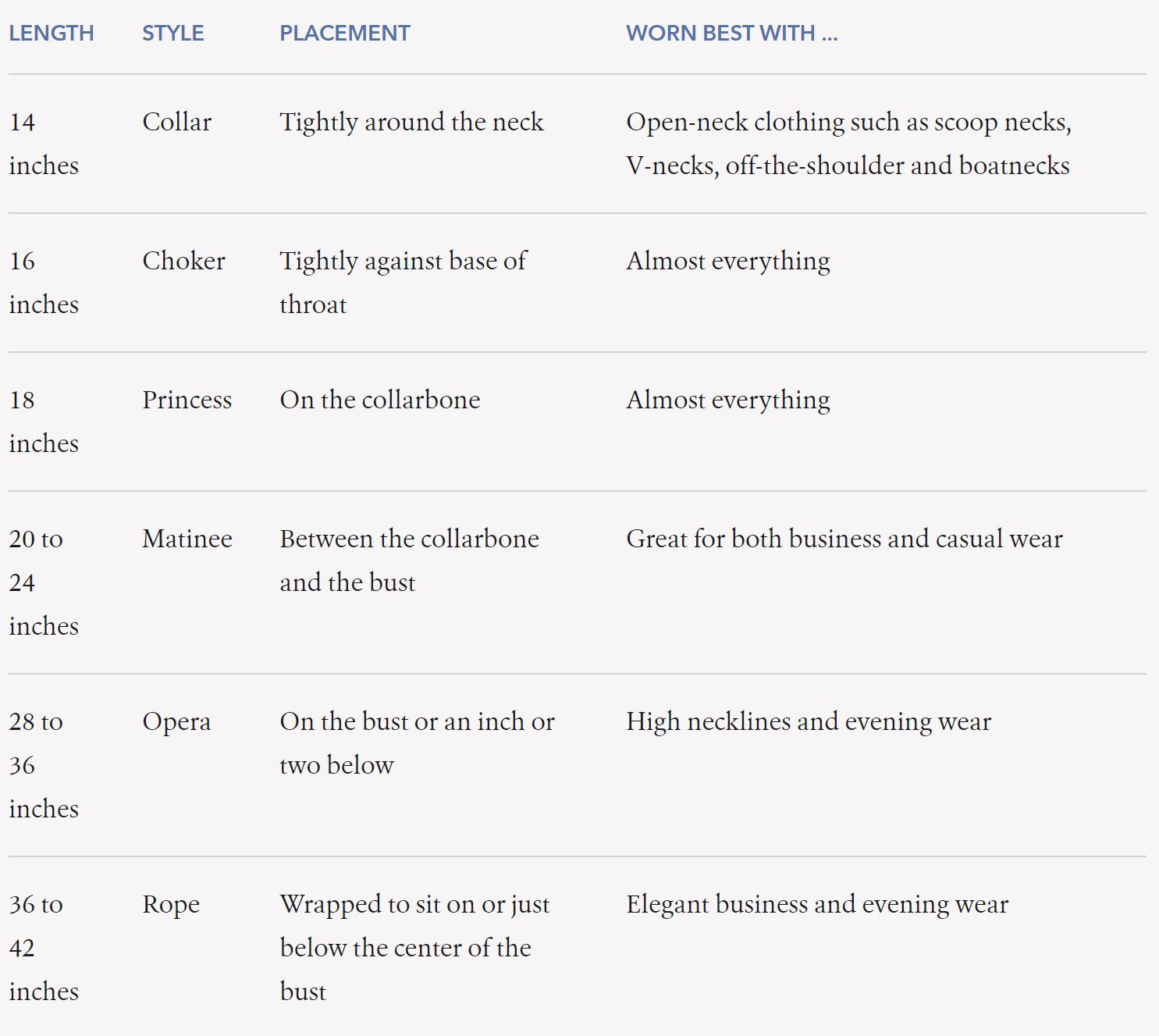Viewport: 1159px width, 1036px height.
Task: Click the LENGTH column header
Action: pyautogui.click(x=52, y=34)
